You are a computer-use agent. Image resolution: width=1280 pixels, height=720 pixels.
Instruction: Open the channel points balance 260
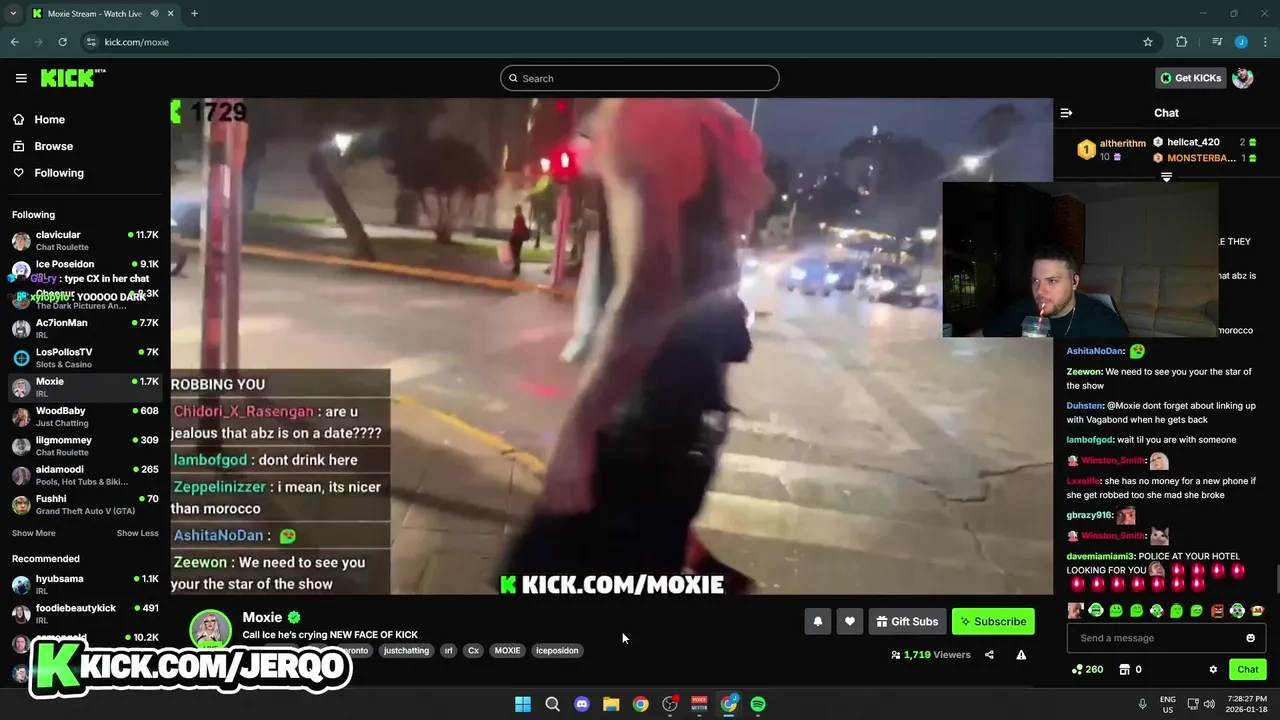(1087, 669)
